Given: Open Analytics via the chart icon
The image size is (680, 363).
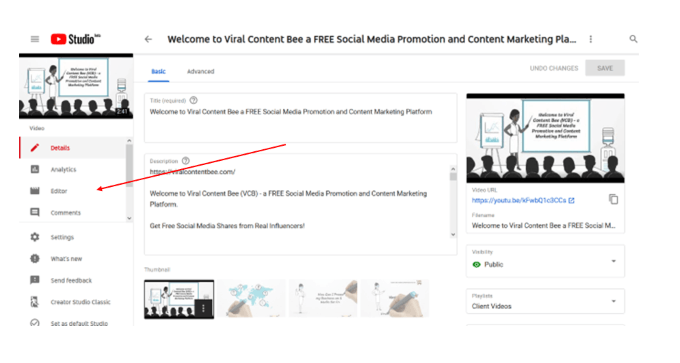Looking at the screenshot, I should [35, 169].
